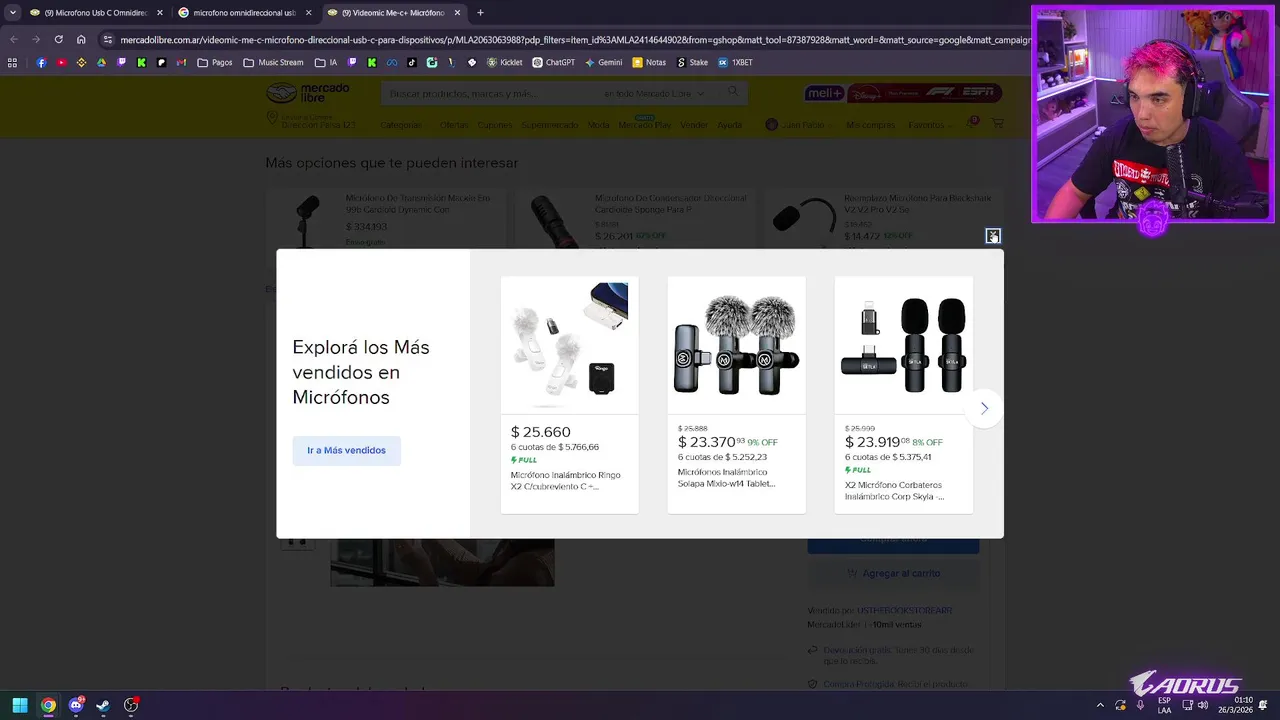Open the Gmail bookmark
1280x720 pixels.
coord(181,62)
